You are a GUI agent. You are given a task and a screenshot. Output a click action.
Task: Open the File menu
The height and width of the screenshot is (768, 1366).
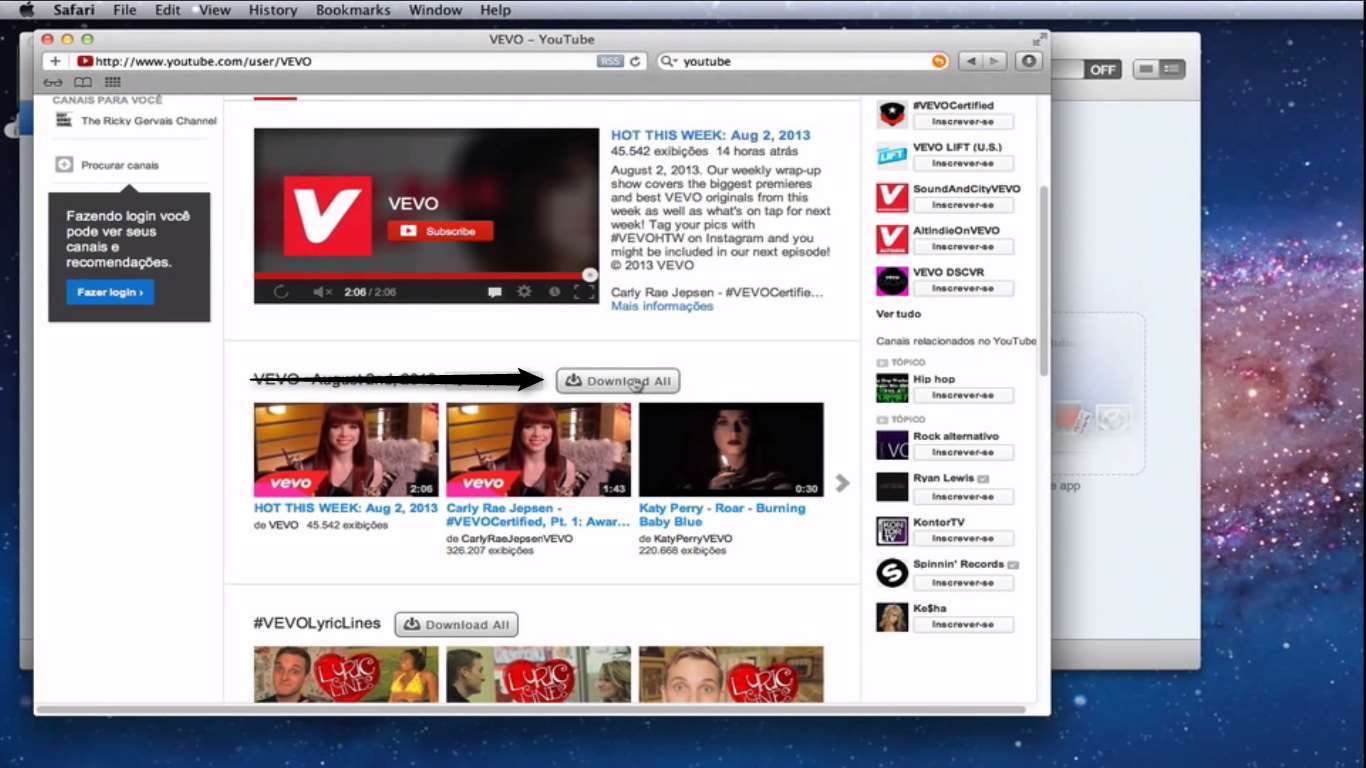(x=125, y=10)
